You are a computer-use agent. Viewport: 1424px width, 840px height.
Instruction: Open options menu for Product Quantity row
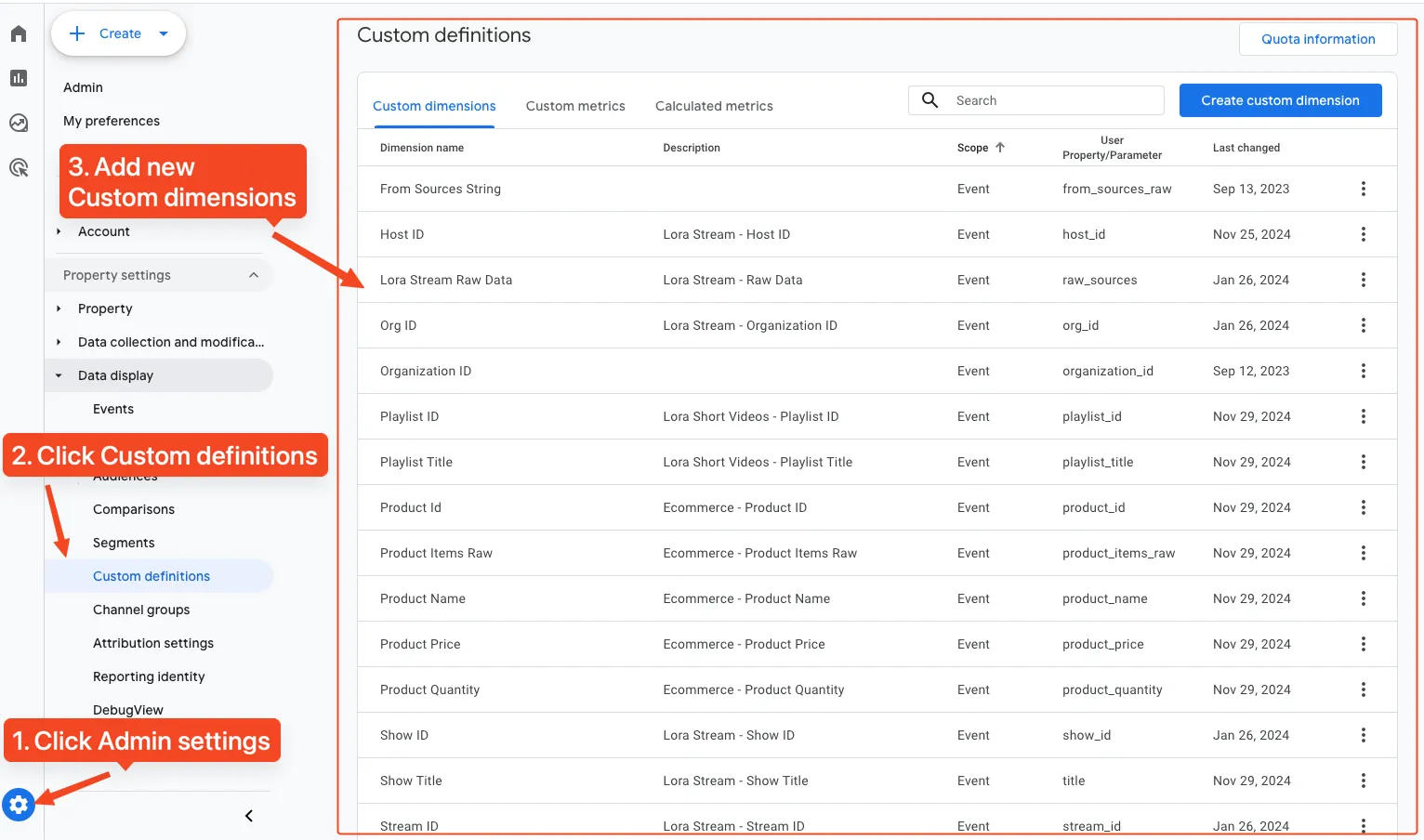pyautogui.click(x=1364, y=689)
